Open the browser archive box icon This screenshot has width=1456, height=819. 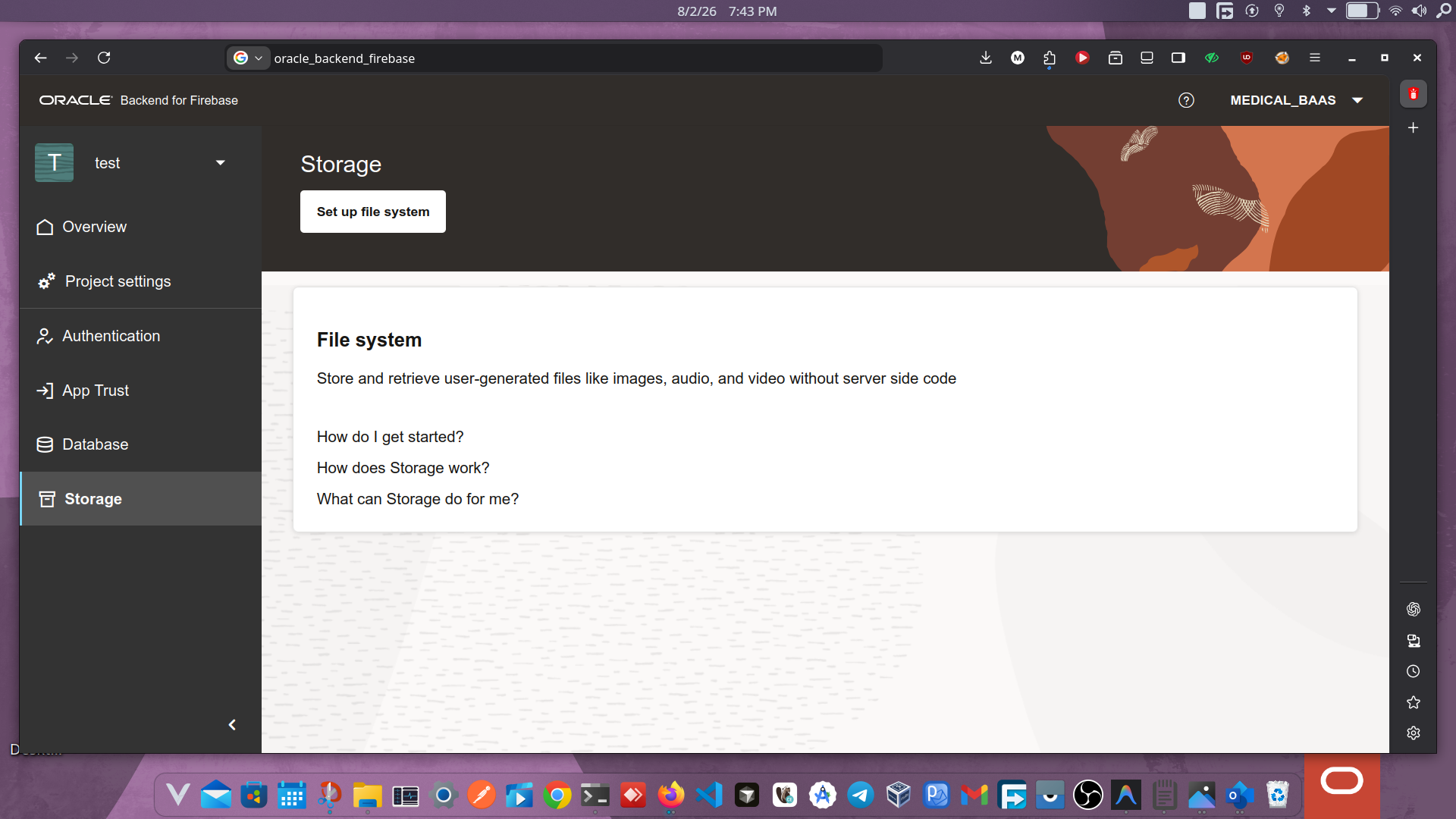tap(1115, 58)
